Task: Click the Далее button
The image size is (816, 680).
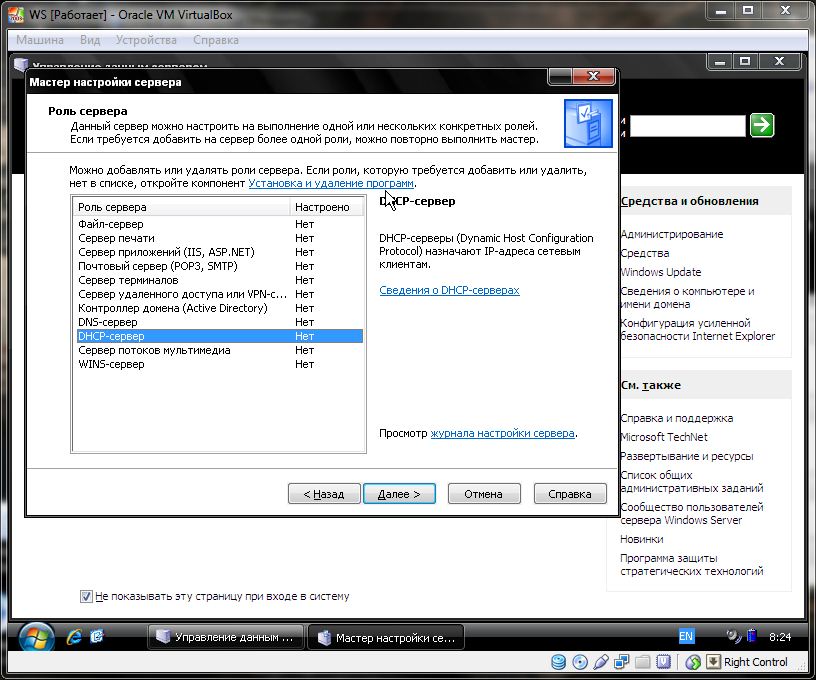Action: coord(399,494)
